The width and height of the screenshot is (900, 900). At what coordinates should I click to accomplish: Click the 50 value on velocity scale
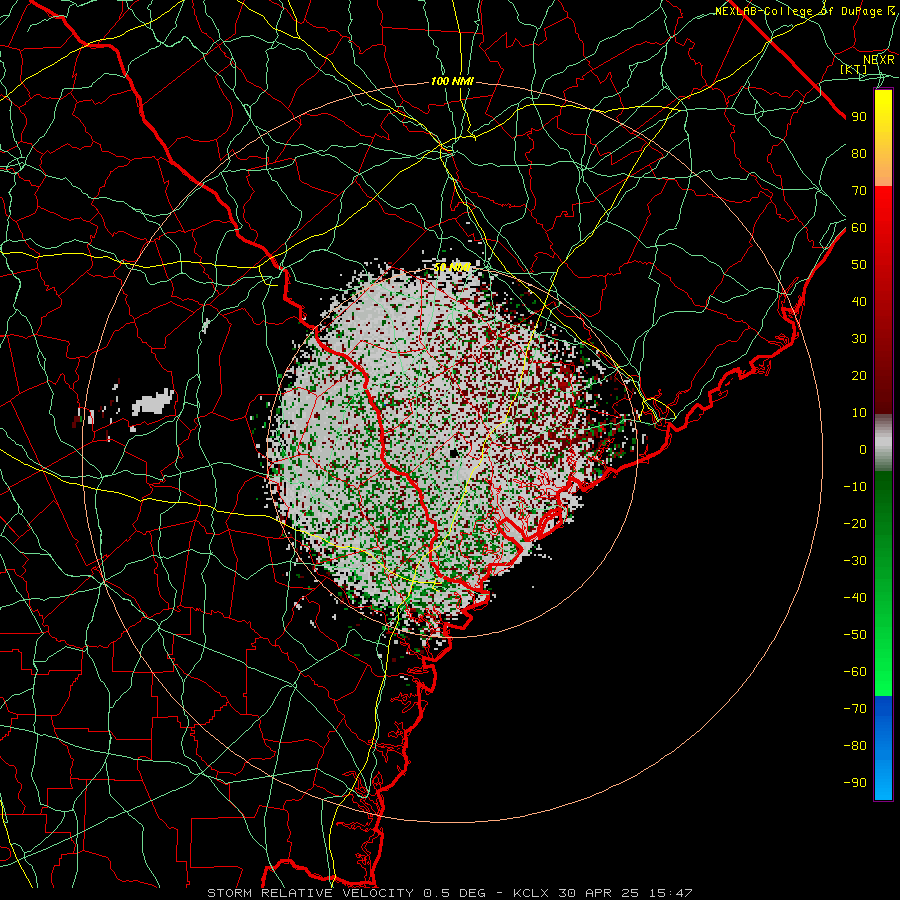click(859, 265)
